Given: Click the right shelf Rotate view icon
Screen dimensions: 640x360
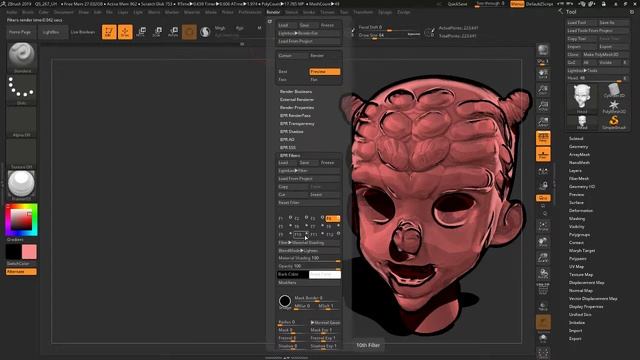Looking at the screenshot, I should click(x=543, y=273).
